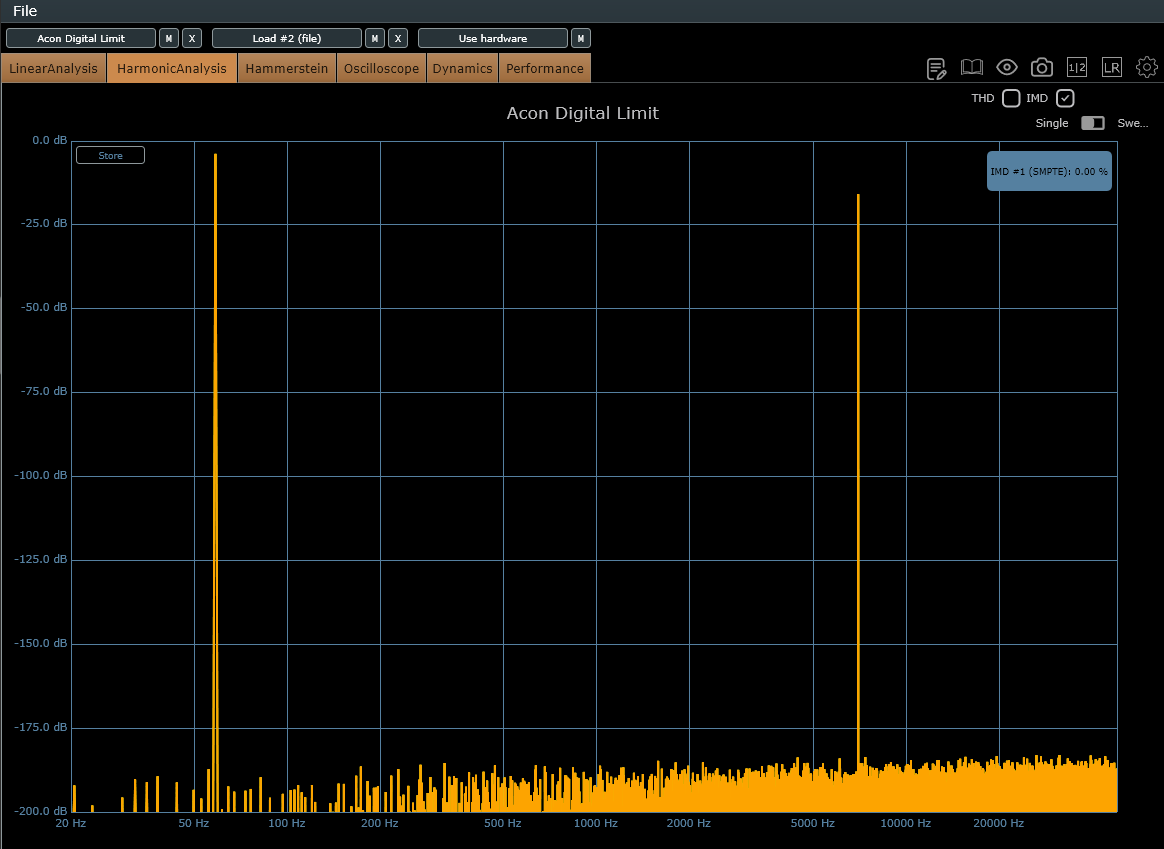
Task: Click the 0.0 dB axis label
Action: pyautogui.click(x=50, y=140)
